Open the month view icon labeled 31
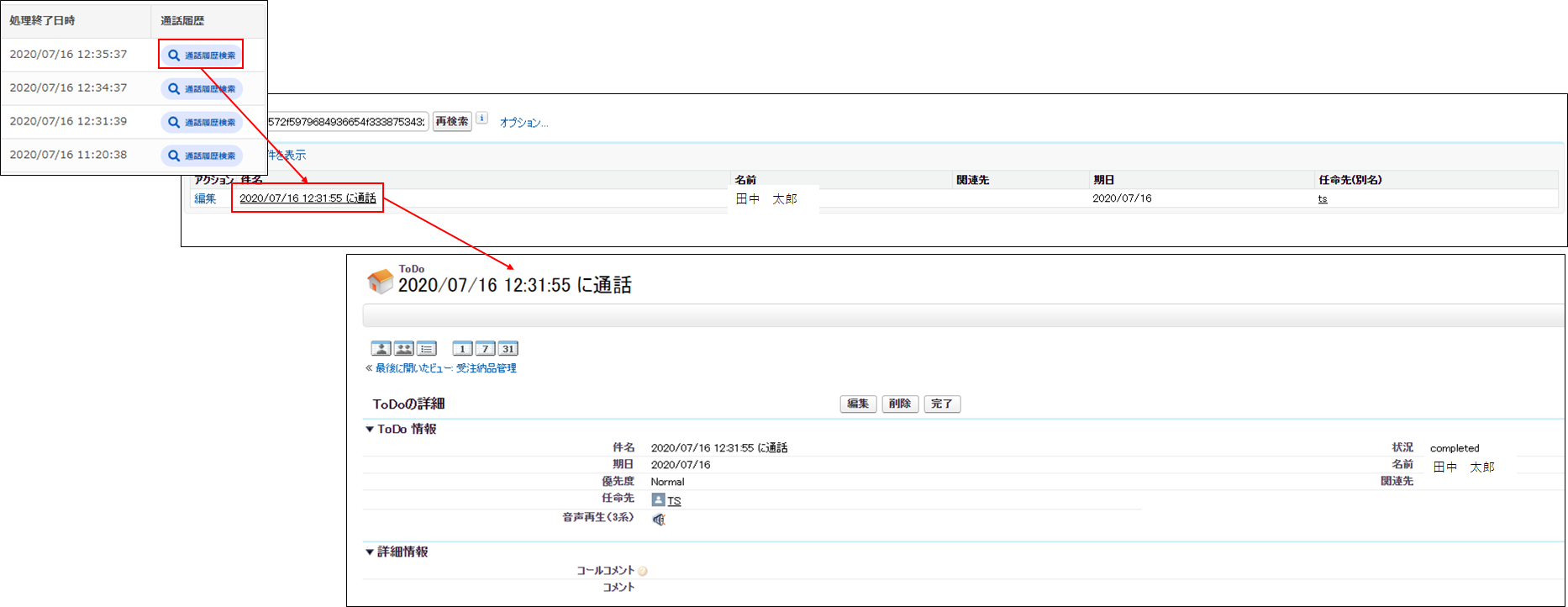Image resolution: width=1568 pixels, height=607 pixels. tap(508, 349)
